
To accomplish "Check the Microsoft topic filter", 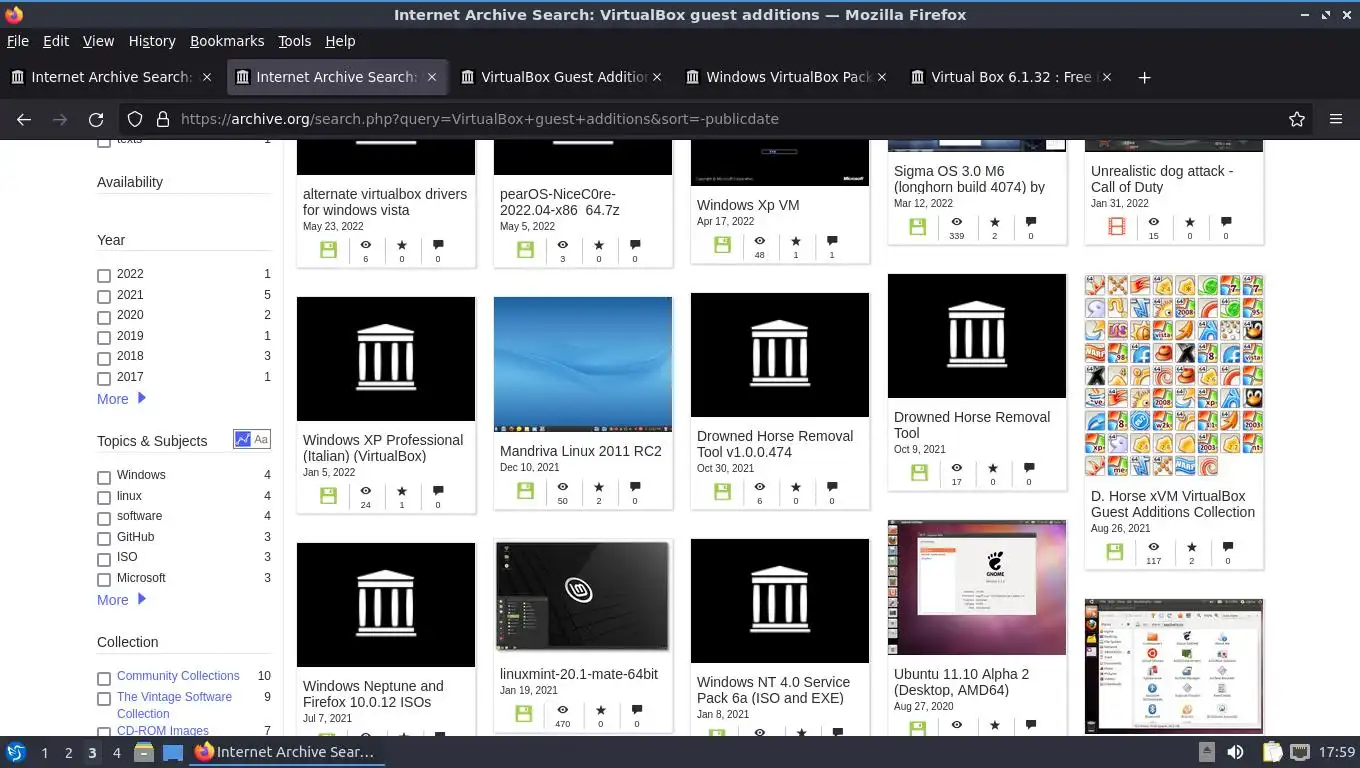I will 104,579.
